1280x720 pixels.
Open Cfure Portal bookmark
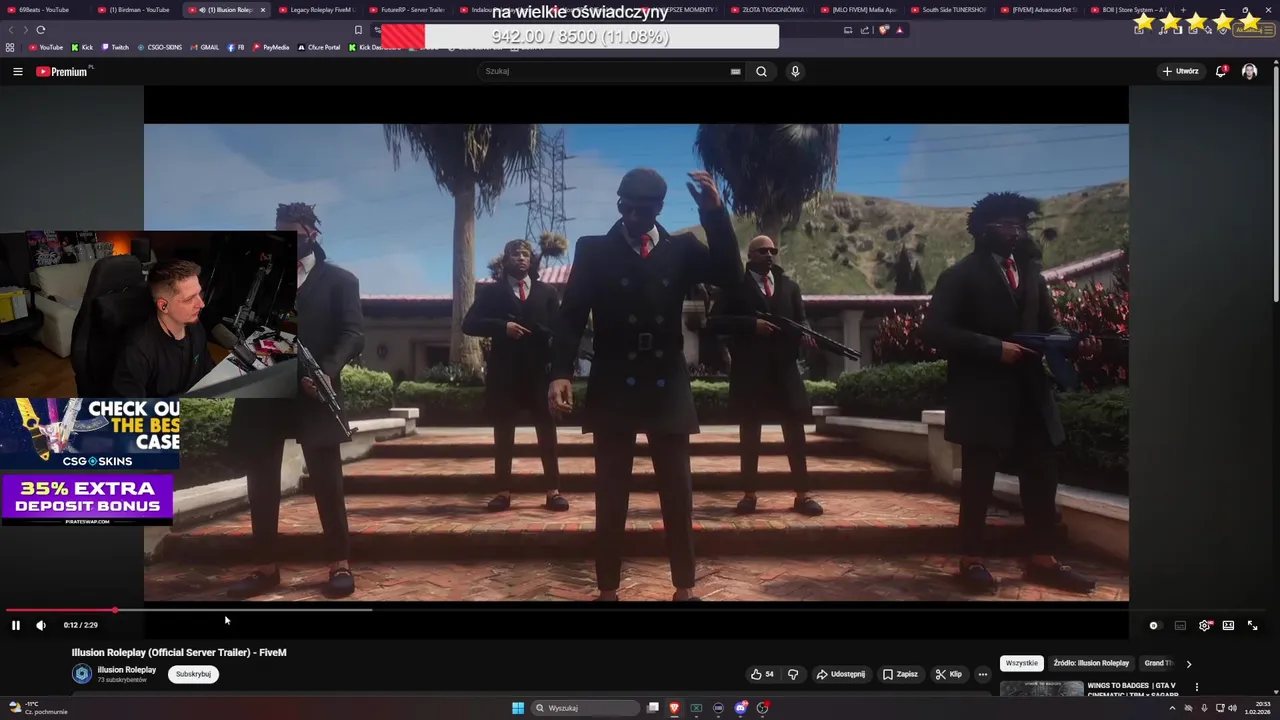[x=319, y=47]
